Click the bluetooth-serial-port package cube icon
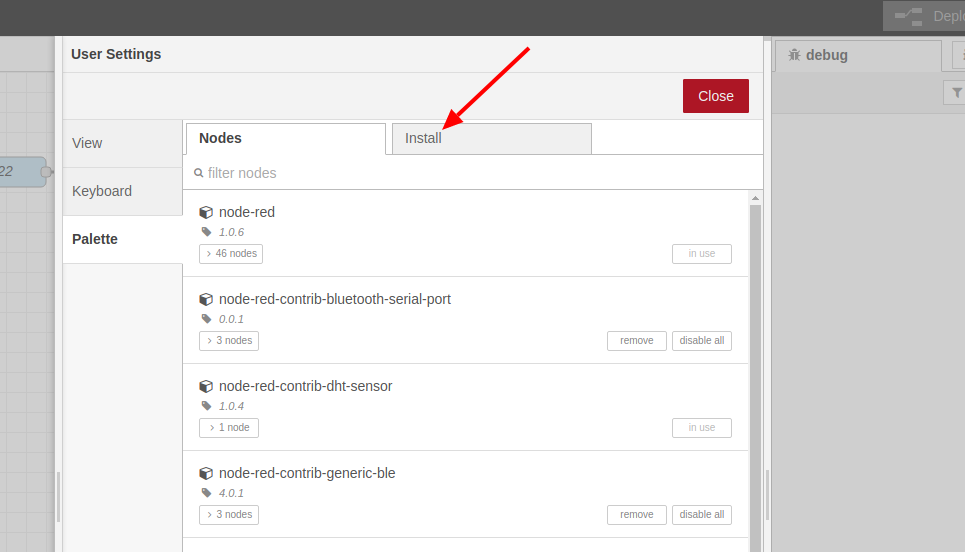Image resolution: width=965 pixels, height=552 pixels. coord(206,299)
